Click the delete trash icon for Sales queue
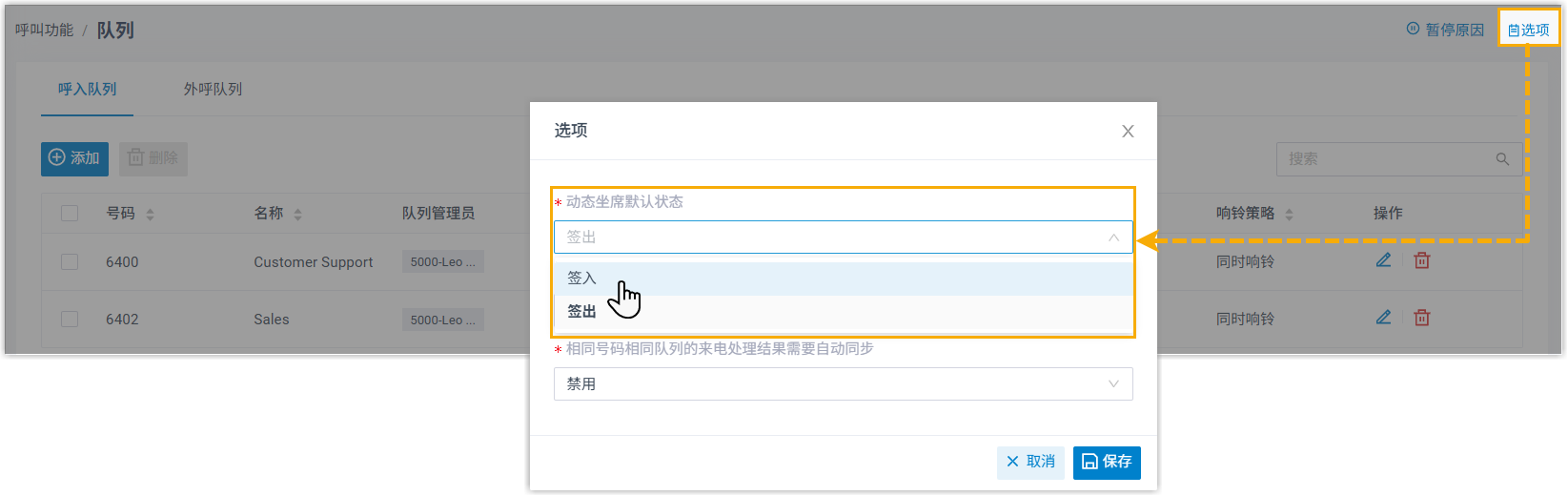 point(1421,318)
